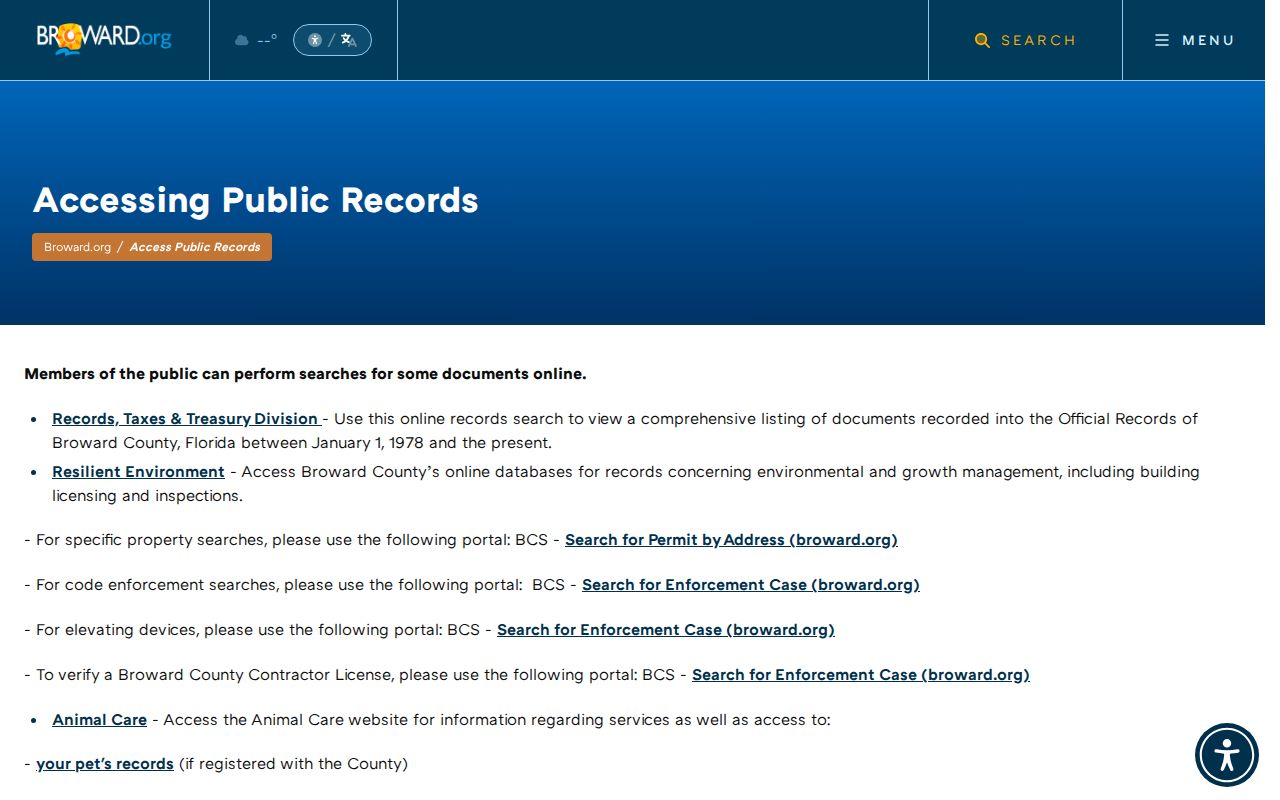Open Search for Permit by Address link
This screenshot has height=800, width=1280.
(x=731, y=540)
